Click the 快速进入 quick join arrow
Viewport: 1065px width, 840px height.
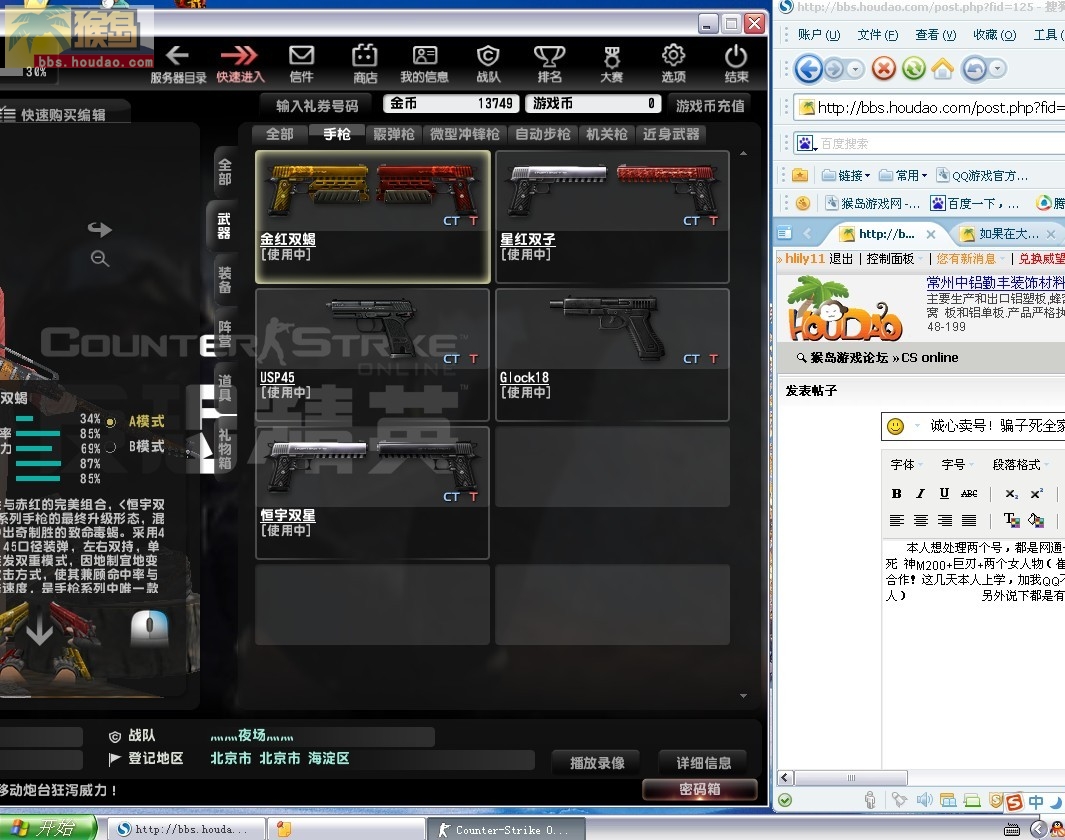point(240,64)
